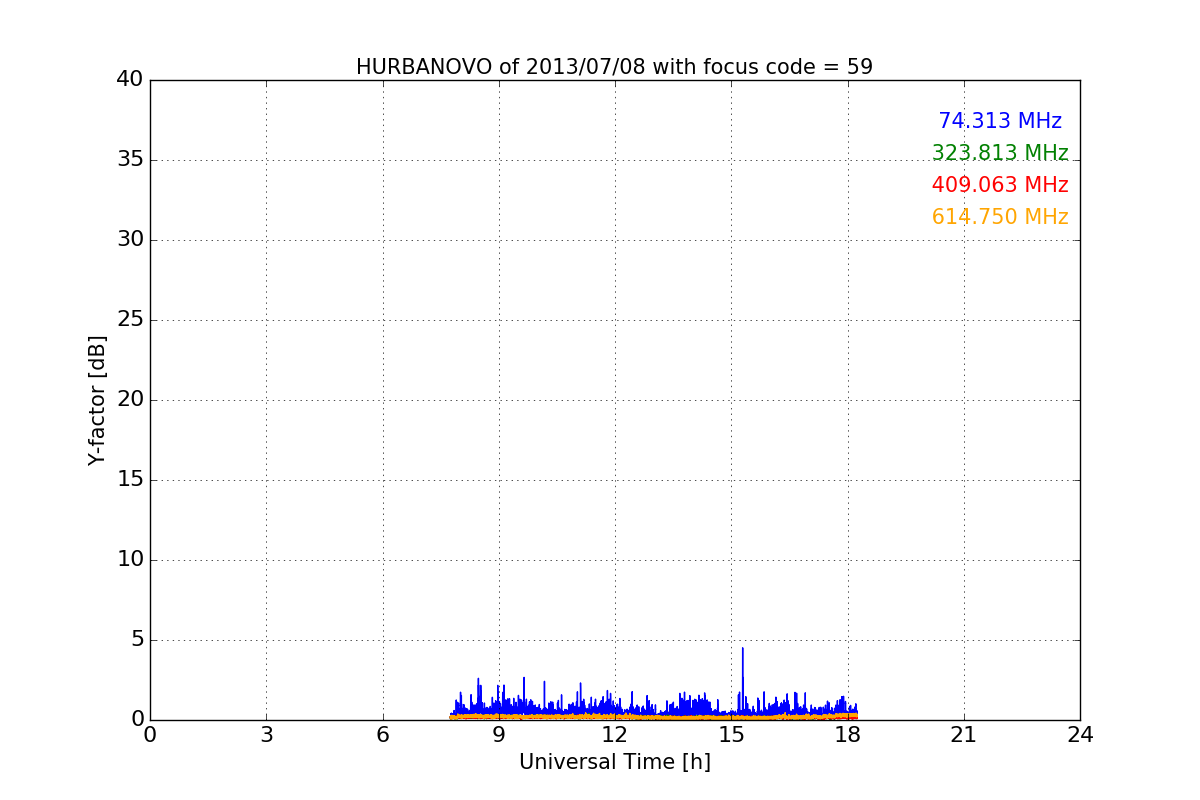Click the x-axis tick label '18'
1200x800 pixels.
(848, 735)
